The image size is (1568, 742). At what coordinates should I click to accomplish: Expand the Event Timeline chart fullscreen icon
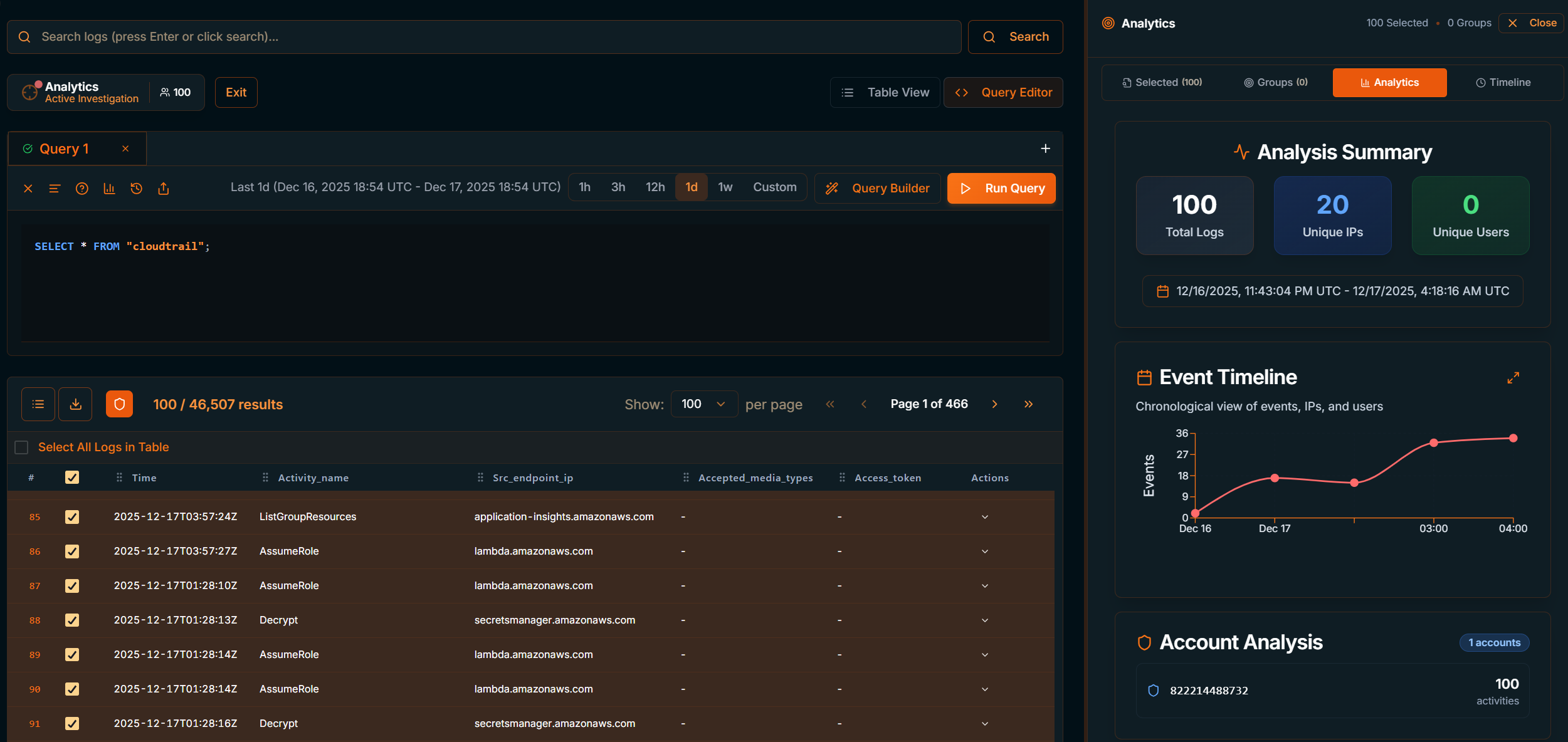click(1513, 378)
